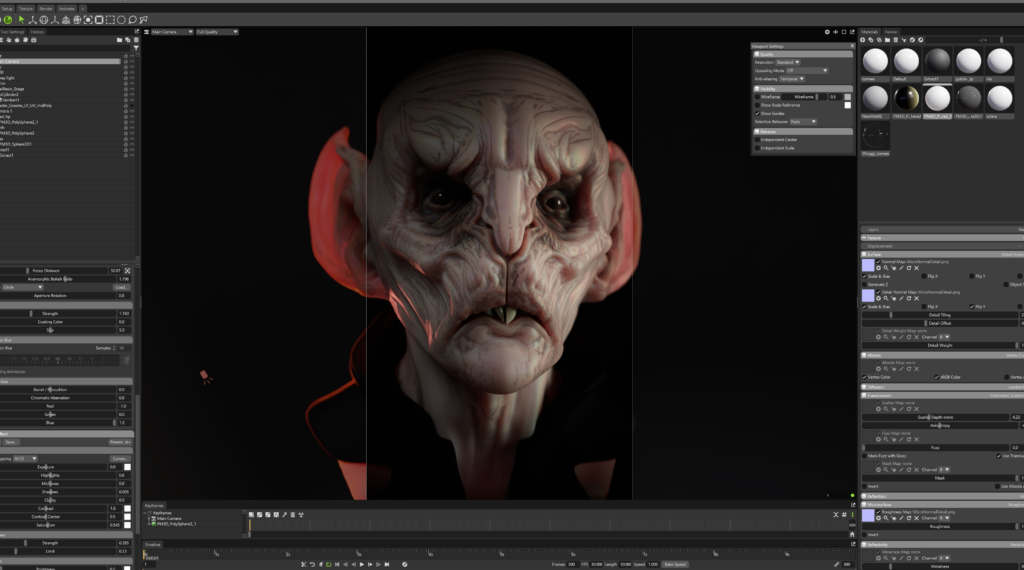
Task: Collapse the Quality section
Action: 803,54
